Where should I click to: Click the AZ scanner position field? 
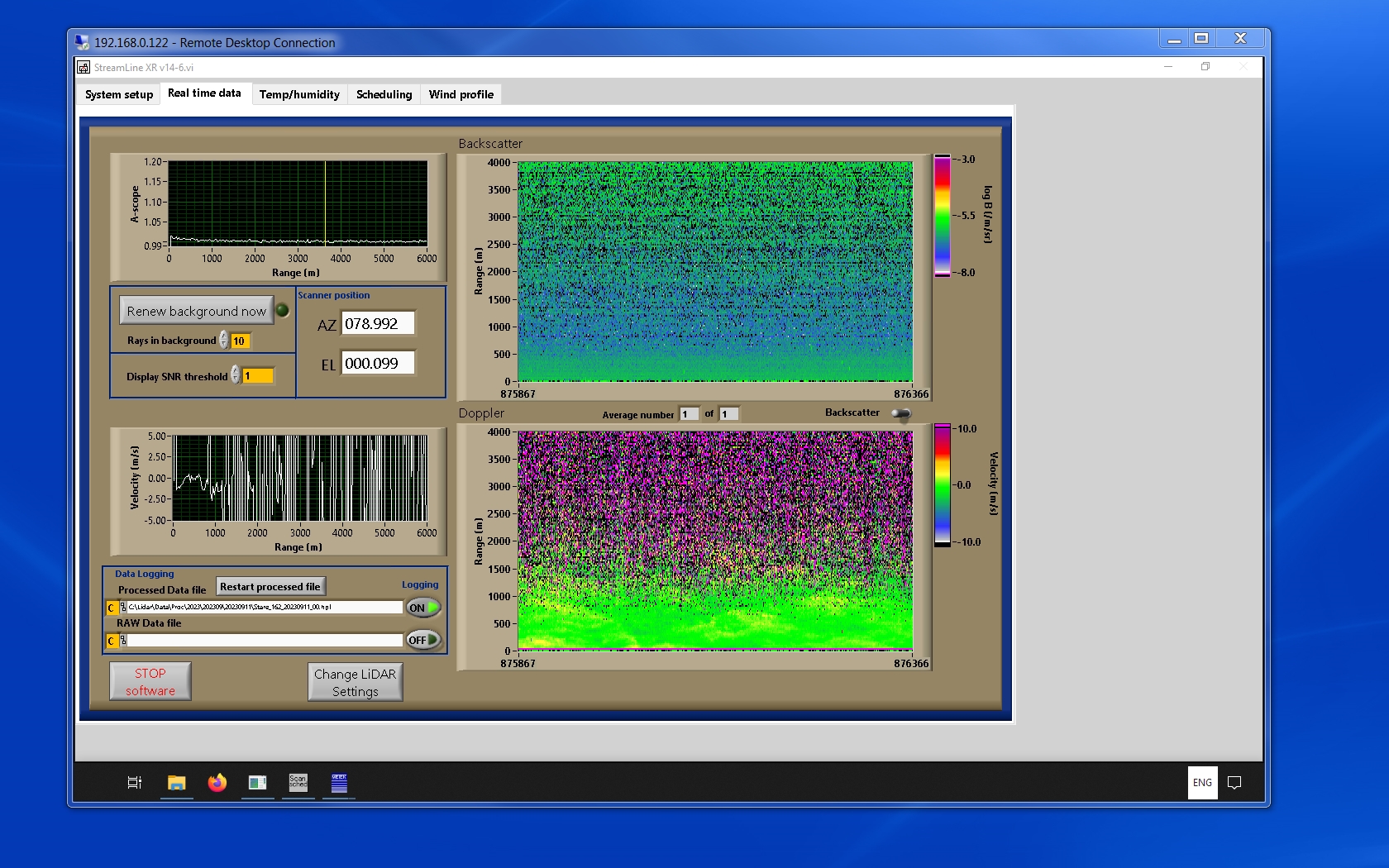378,324
